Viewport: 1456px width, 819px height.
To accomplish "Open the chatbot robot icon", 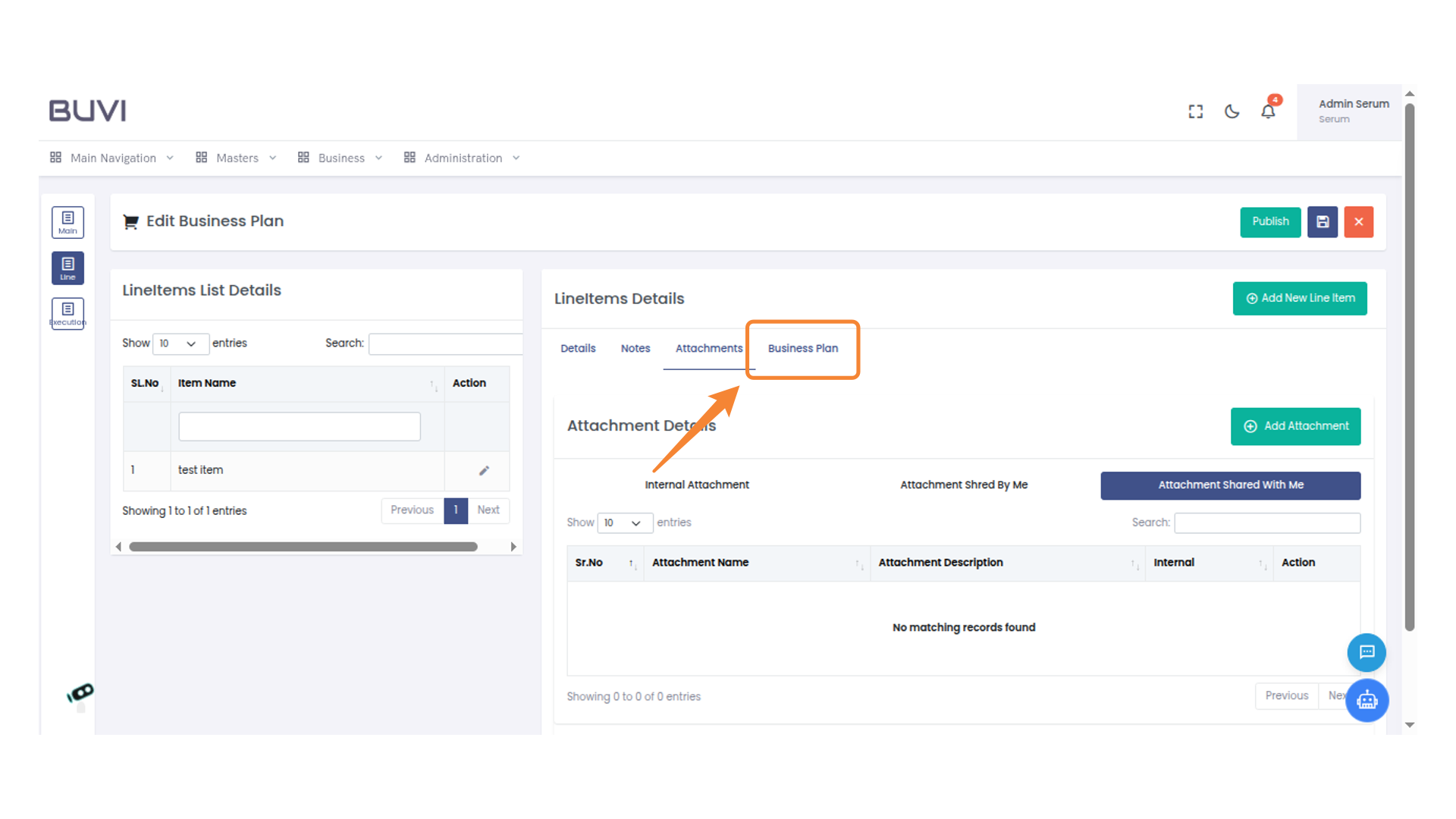I will [x=1367, y=701].
